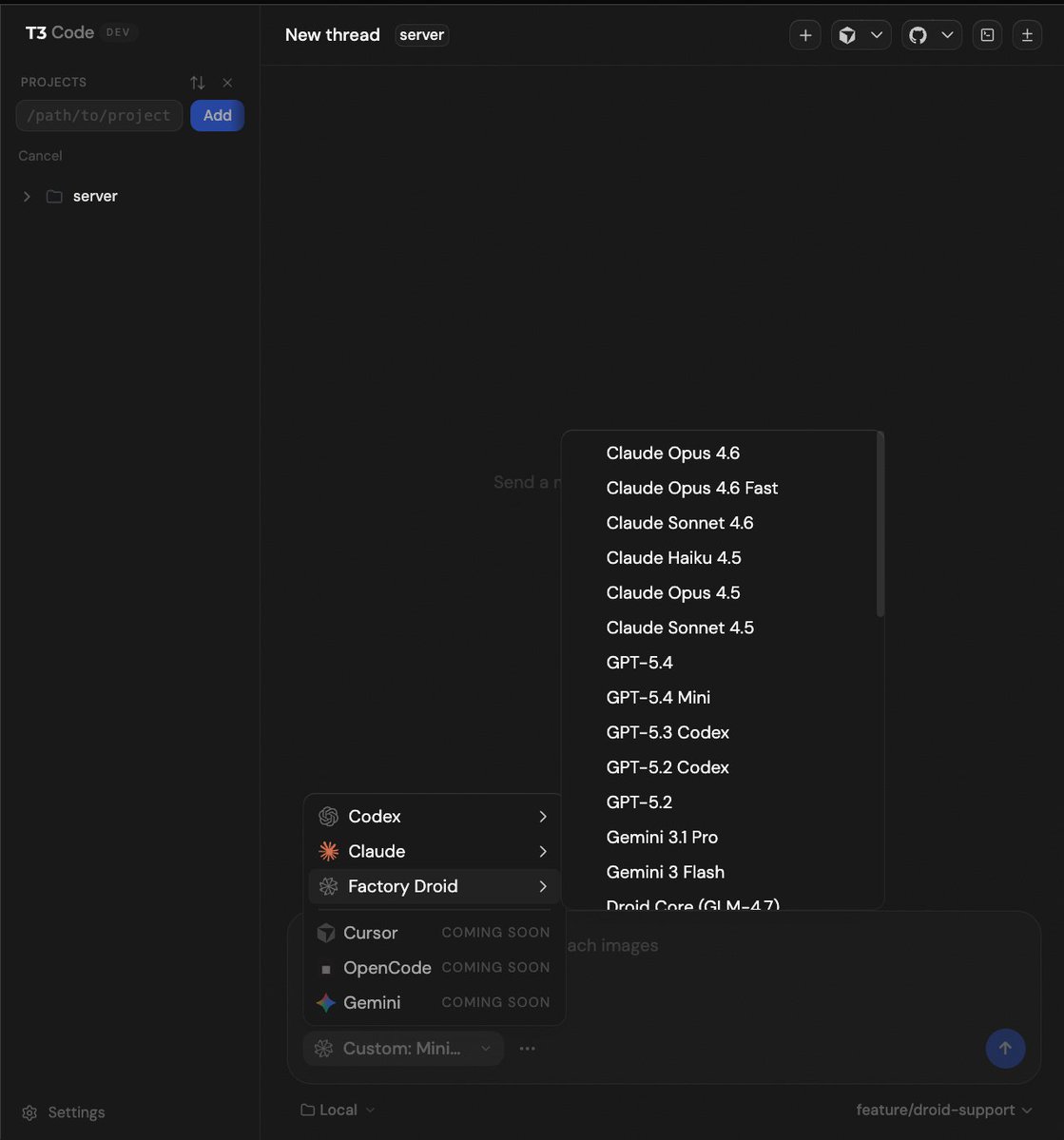Click the Cursor coming soon entry
Viewport: 1064px width, 1140px height.
pos(434,933)
